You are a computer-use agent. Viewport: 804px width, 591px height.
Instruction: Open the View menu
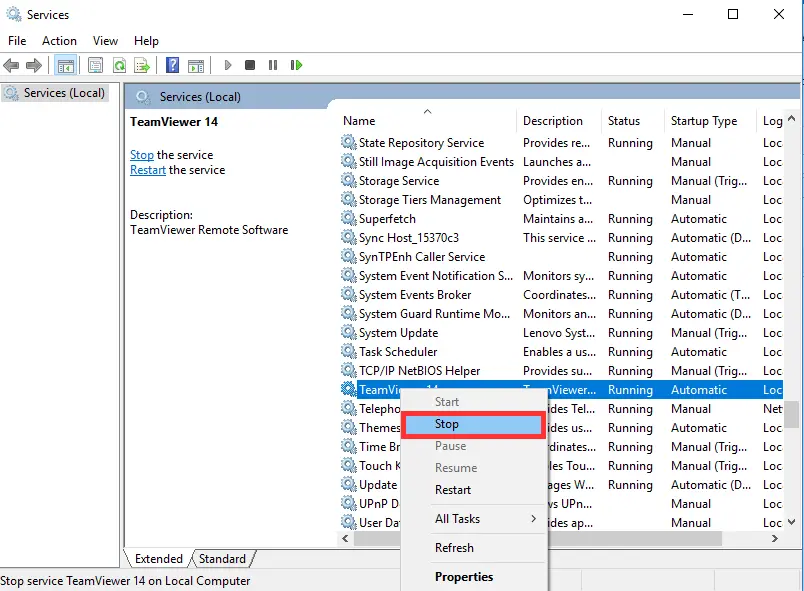click(105, 40)
